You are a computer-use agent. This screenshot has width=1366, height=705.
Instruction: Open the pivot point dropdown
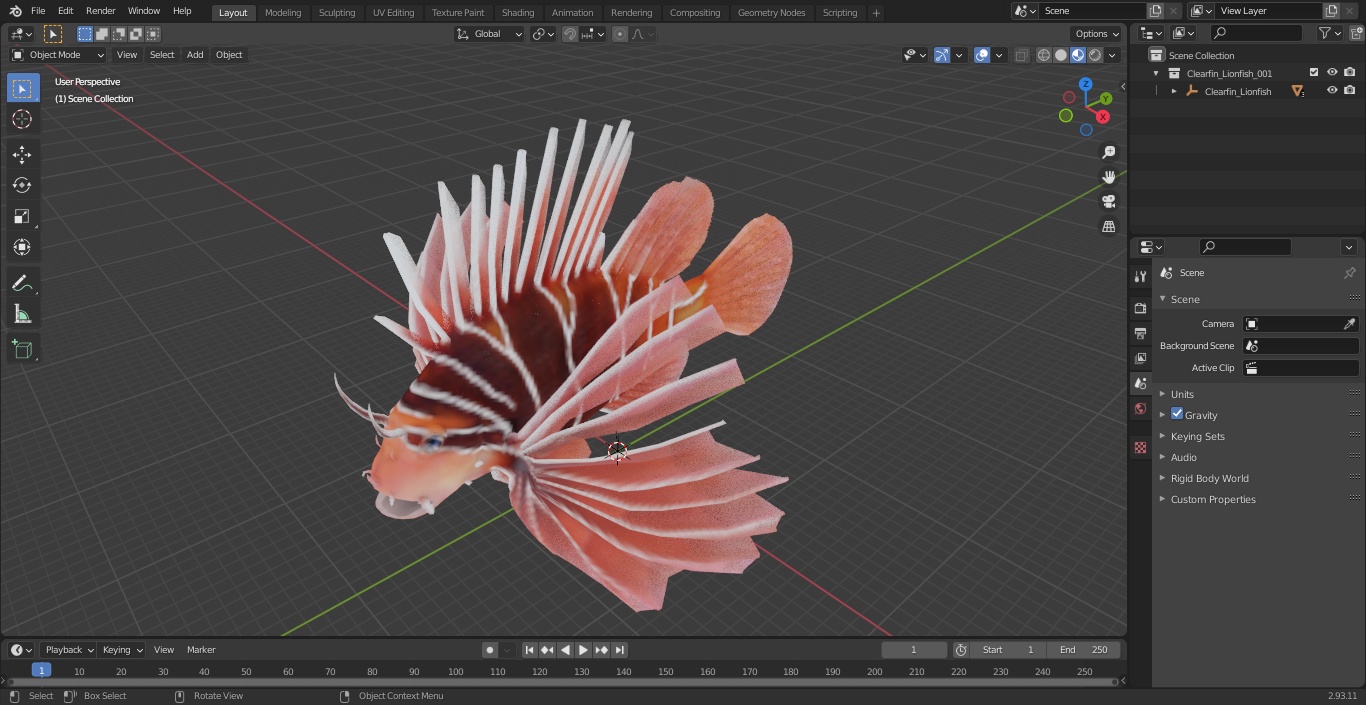coord(543,34)
